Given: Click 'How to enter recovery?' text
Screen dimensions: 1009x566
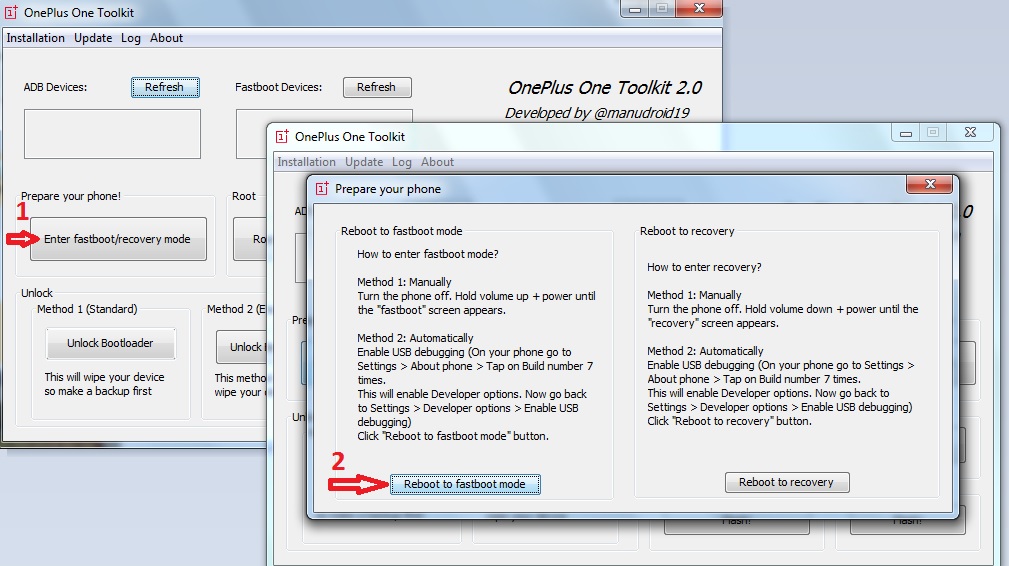Looking at the screenshot, I should [704, 268].
